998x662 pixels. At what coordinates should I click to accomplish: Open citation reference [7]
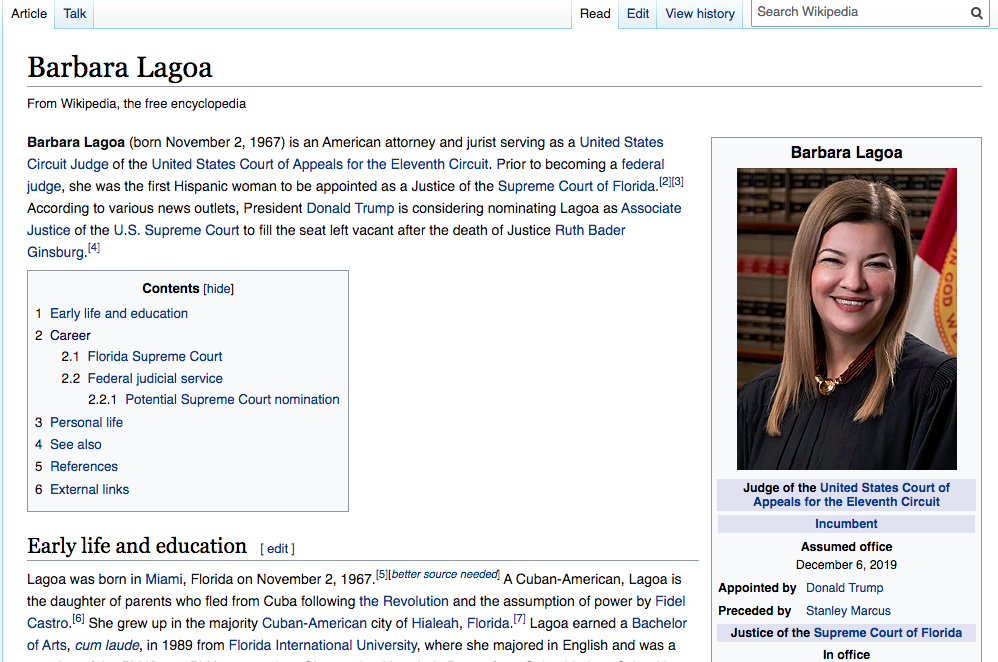(x=519, y=618)
